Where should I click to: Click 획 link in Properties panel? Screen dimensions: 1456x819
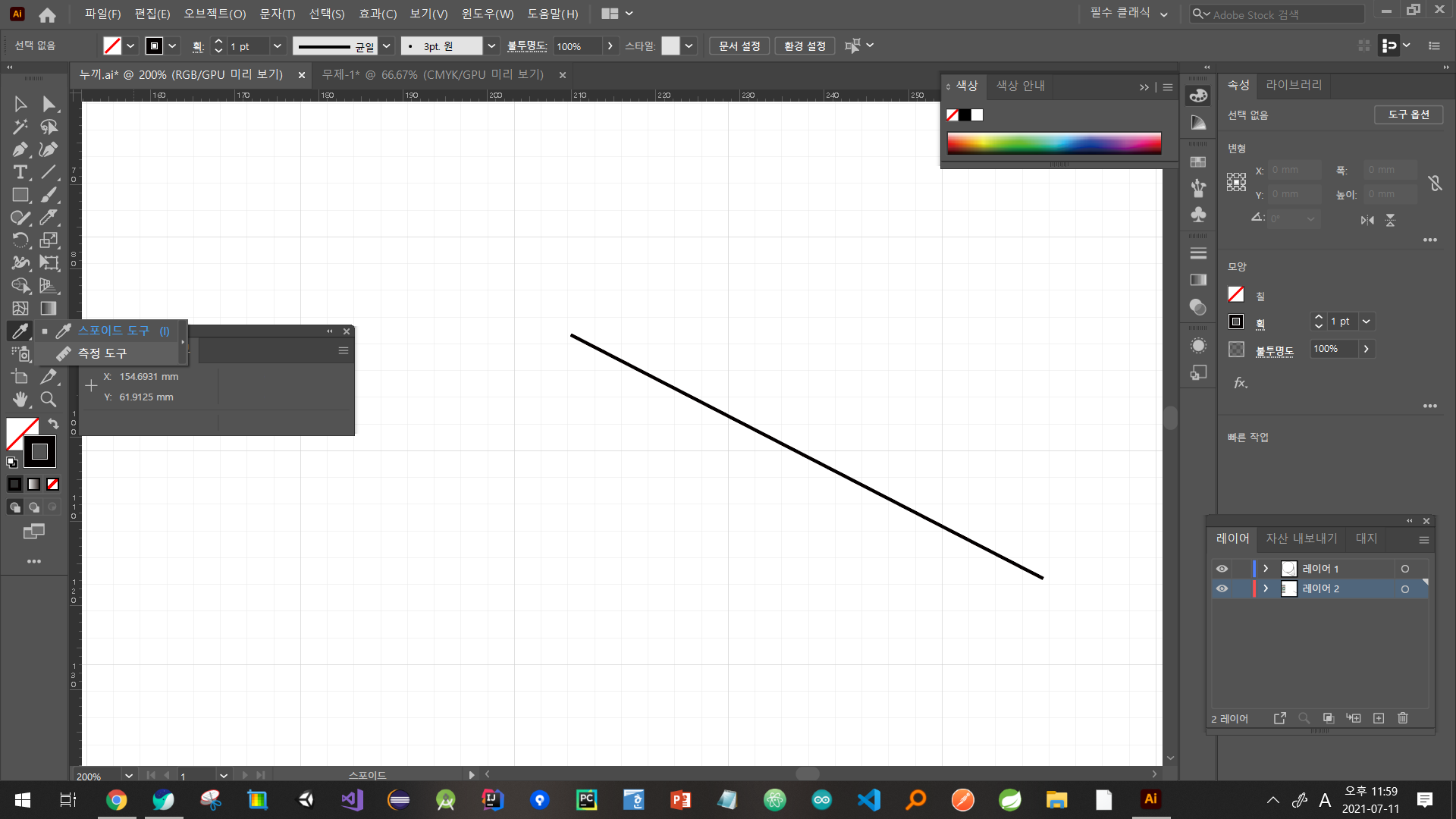coord(1260,324)
